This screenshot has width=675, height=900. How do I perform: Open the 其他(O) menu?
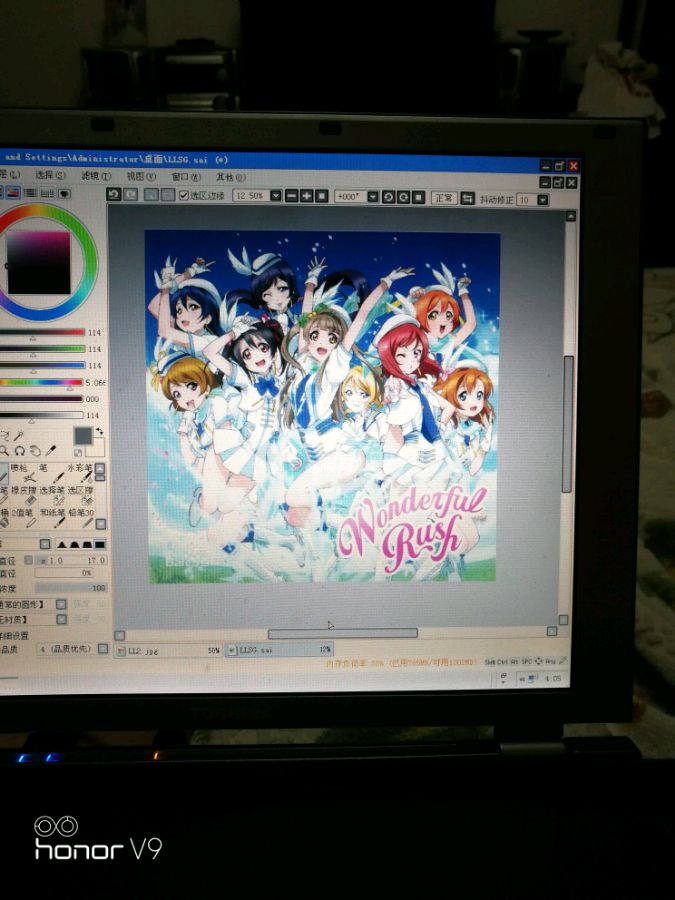click(231, 177)
